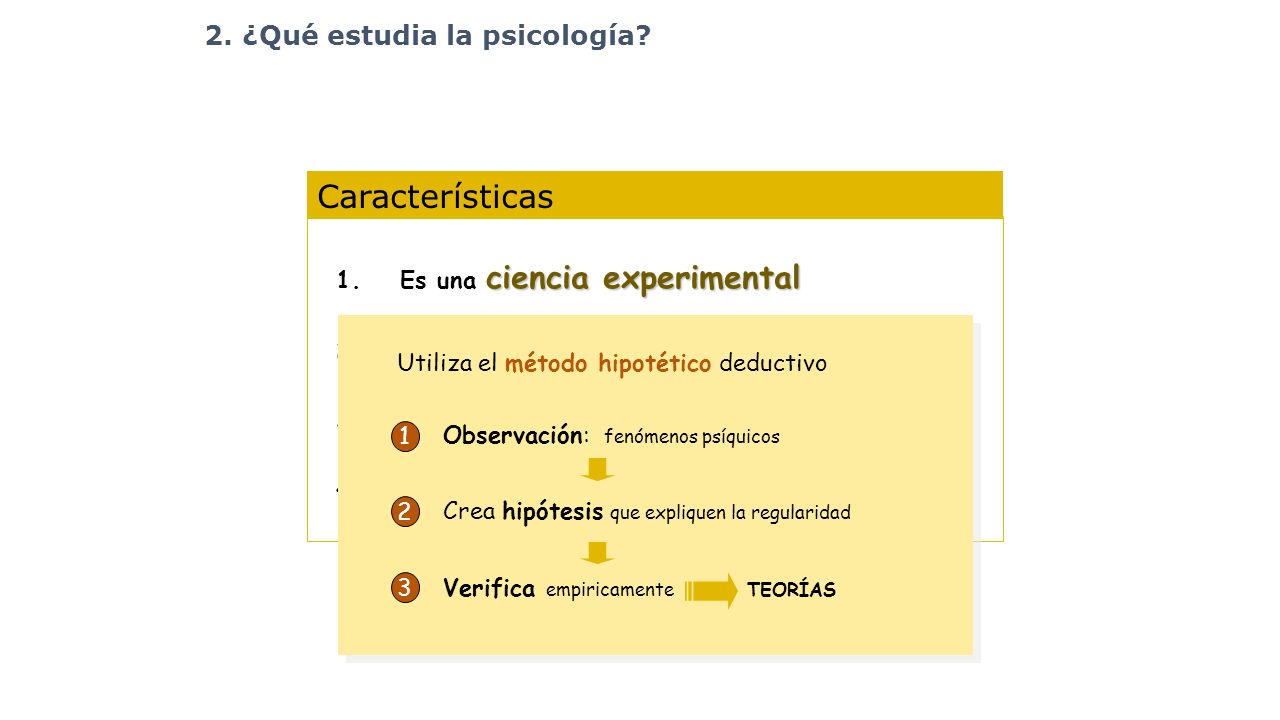This screenshot has width=1280, height=720.
Task: Click the Observación label
Action: coord(513,436)
